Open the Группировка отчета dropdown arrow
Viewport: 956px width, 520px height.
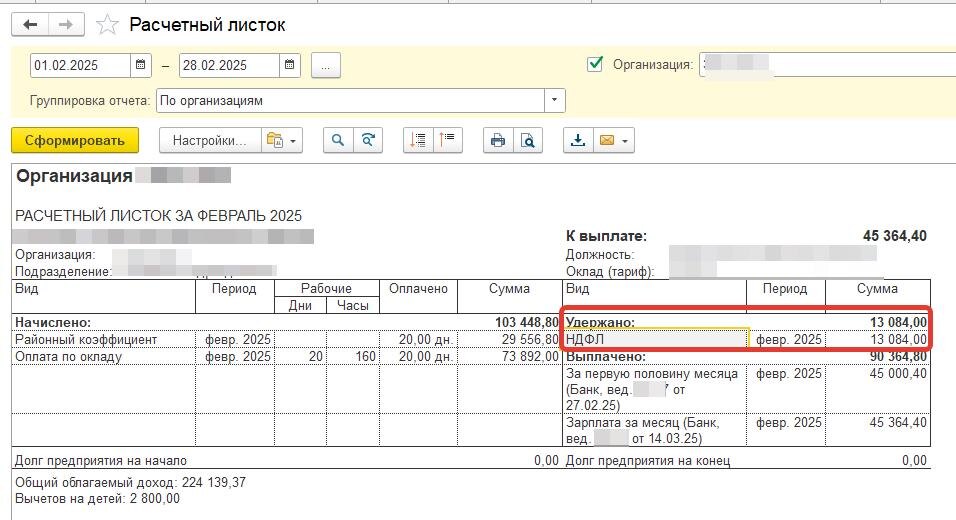[554, 101]
